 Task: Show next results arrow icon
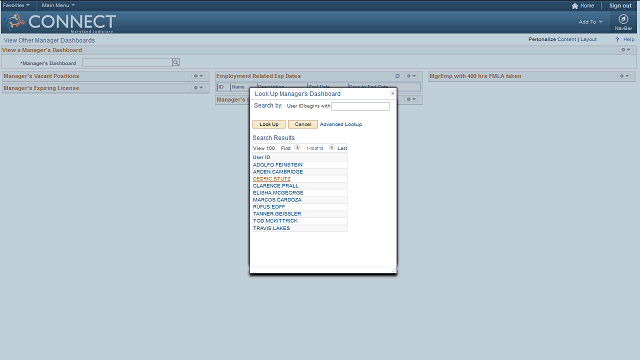[x=332, y=148]
